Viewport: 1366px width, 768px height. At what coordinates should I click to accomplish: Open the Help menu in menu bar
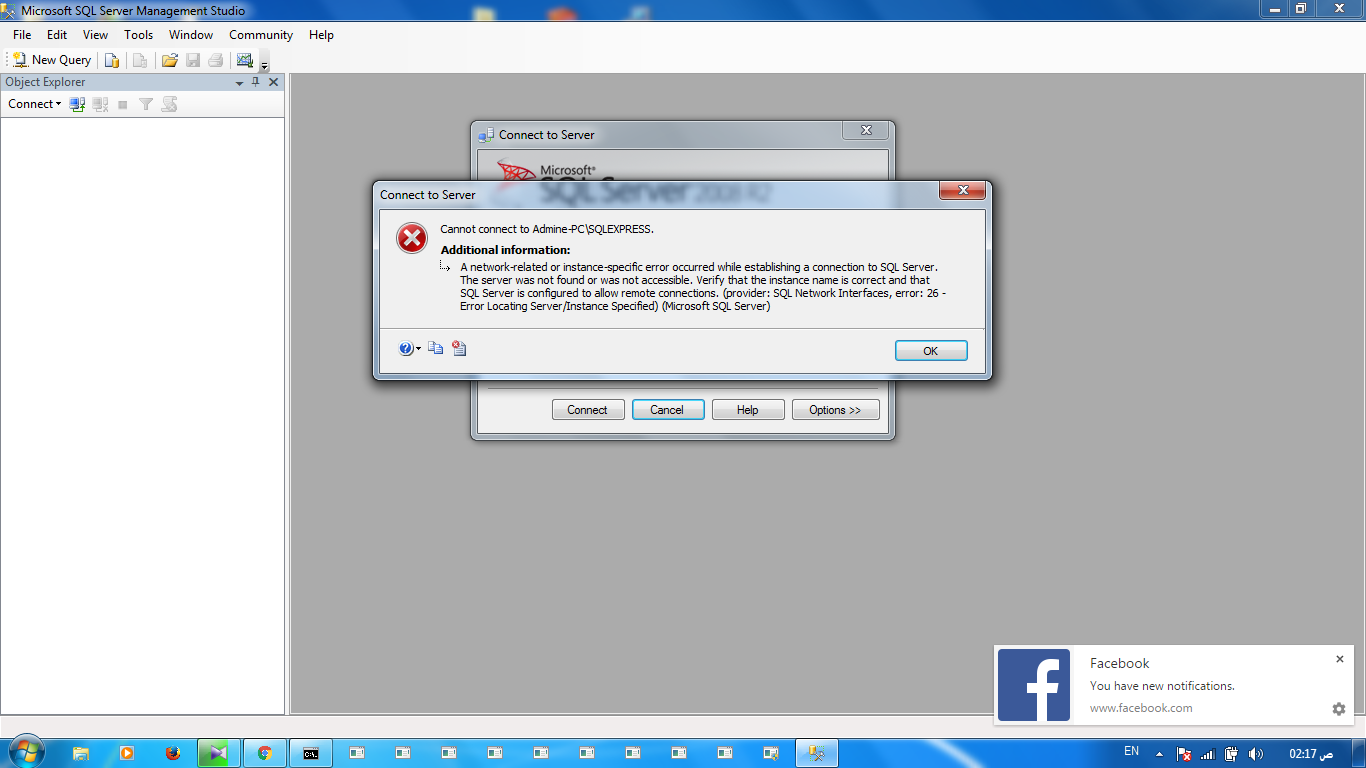pos(321,35)
